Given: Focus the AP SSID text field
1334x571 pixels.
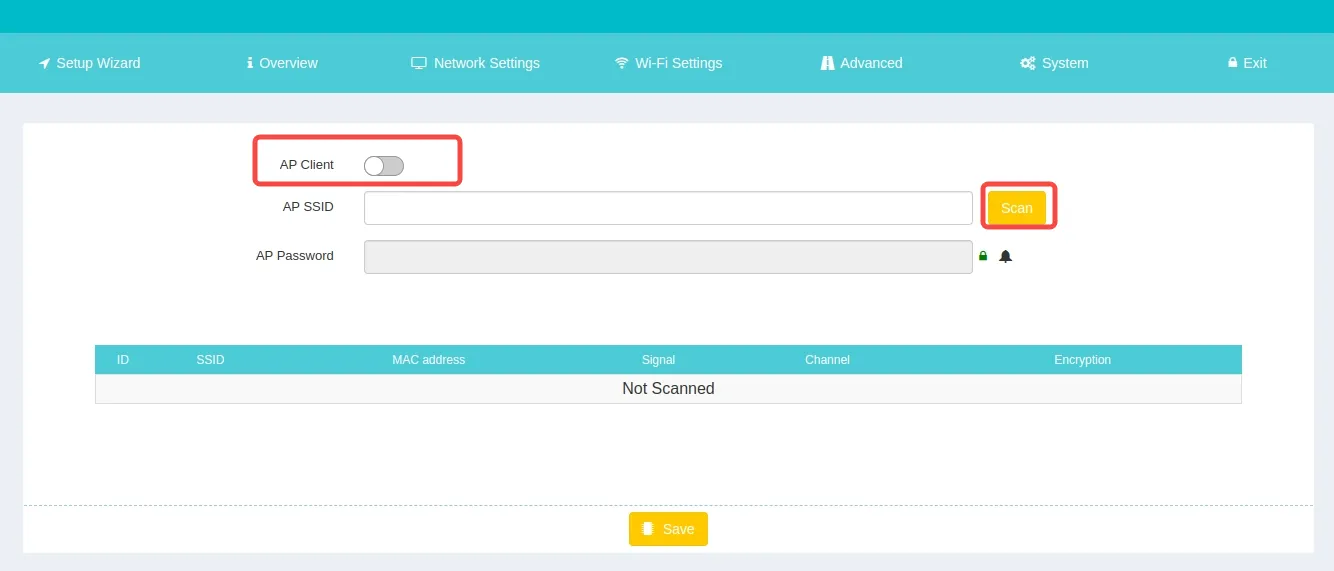Looking at the screenshot, I should pos(668,208).
